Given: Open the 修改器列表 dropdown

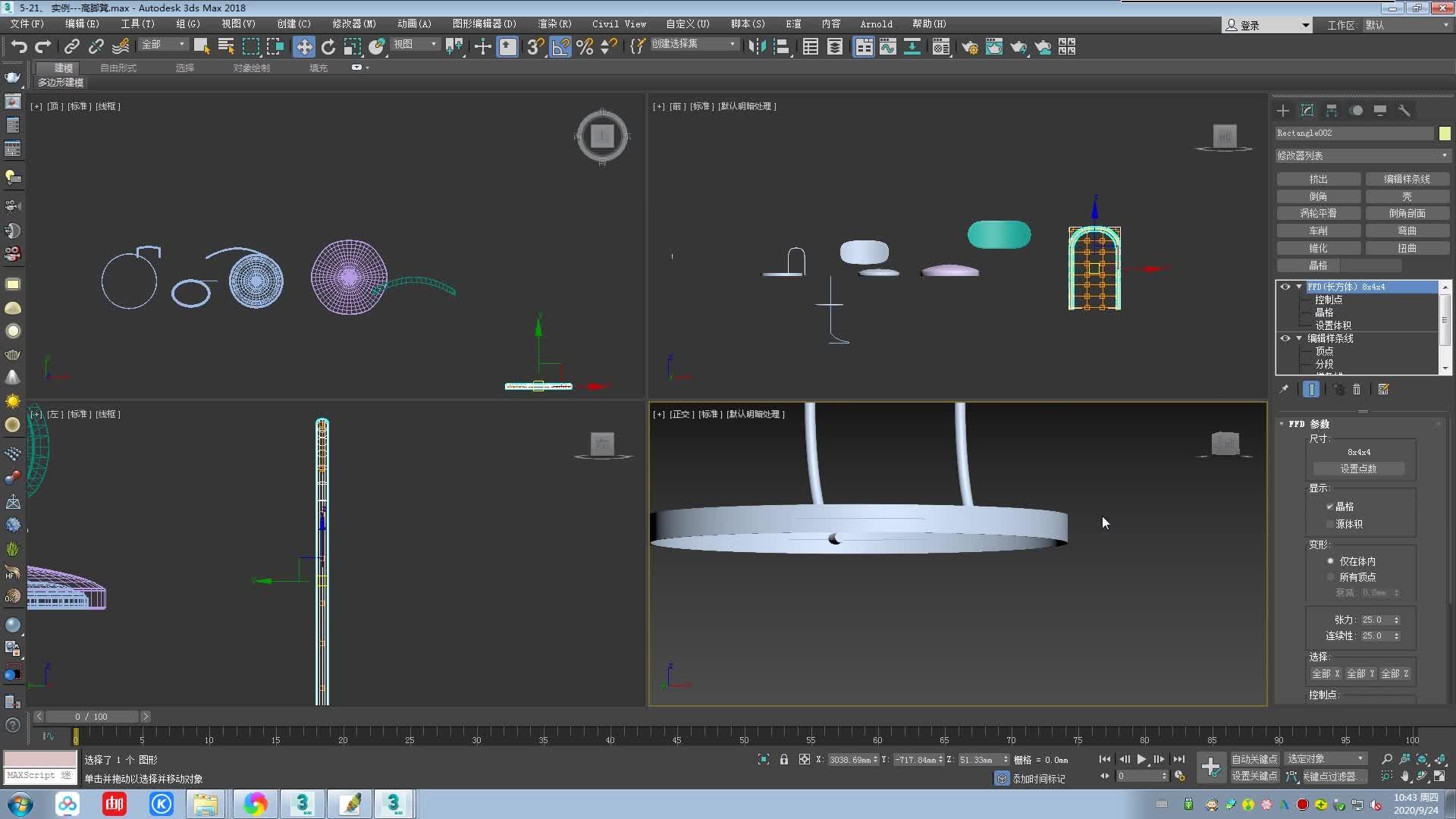Looking at the screenshot, I should (x=1363, y=155).
